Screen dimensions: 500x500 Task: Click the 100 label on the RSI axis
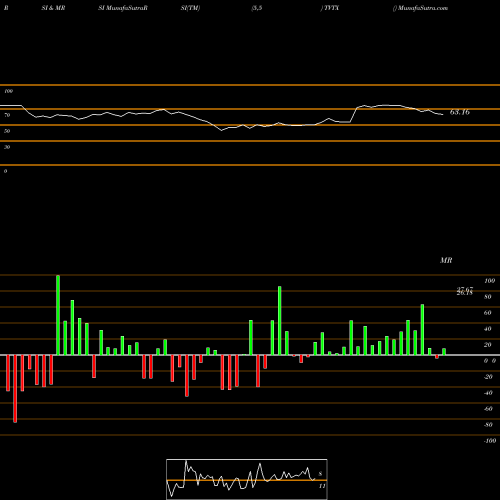coord(9,91)
